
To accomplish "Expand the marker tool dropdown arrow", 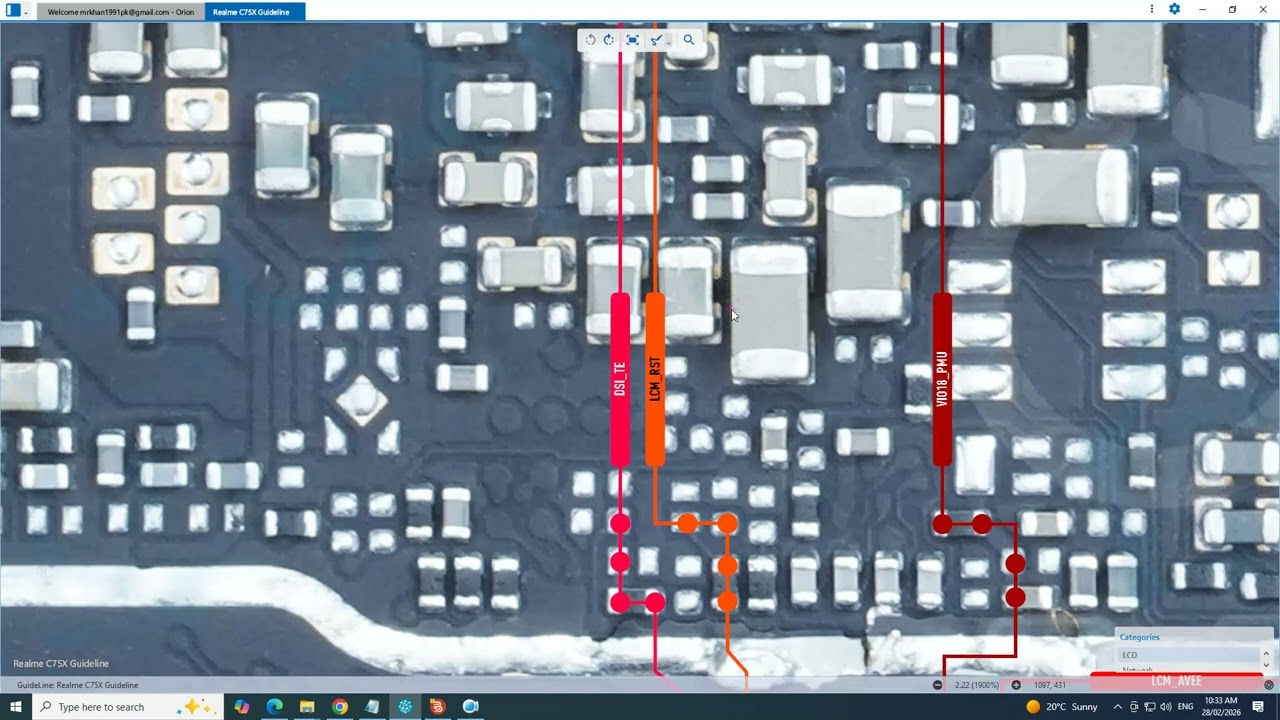I will click(668, 42).
